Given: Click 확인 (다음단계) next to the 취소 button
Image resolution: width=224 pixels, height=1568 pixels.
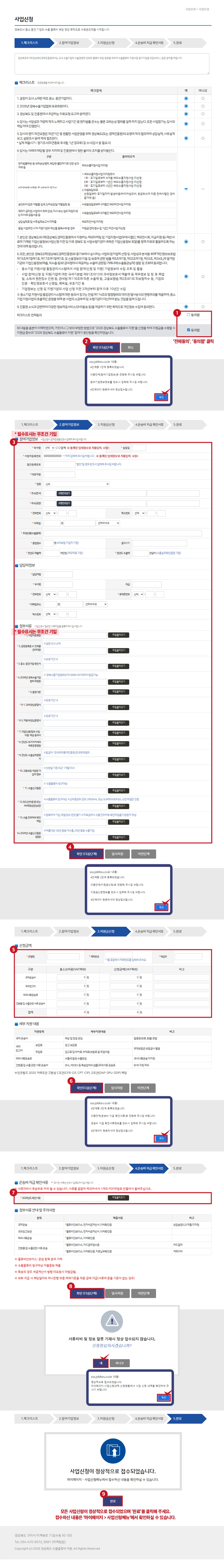Looking at the screenshot, I should point(103,347).
